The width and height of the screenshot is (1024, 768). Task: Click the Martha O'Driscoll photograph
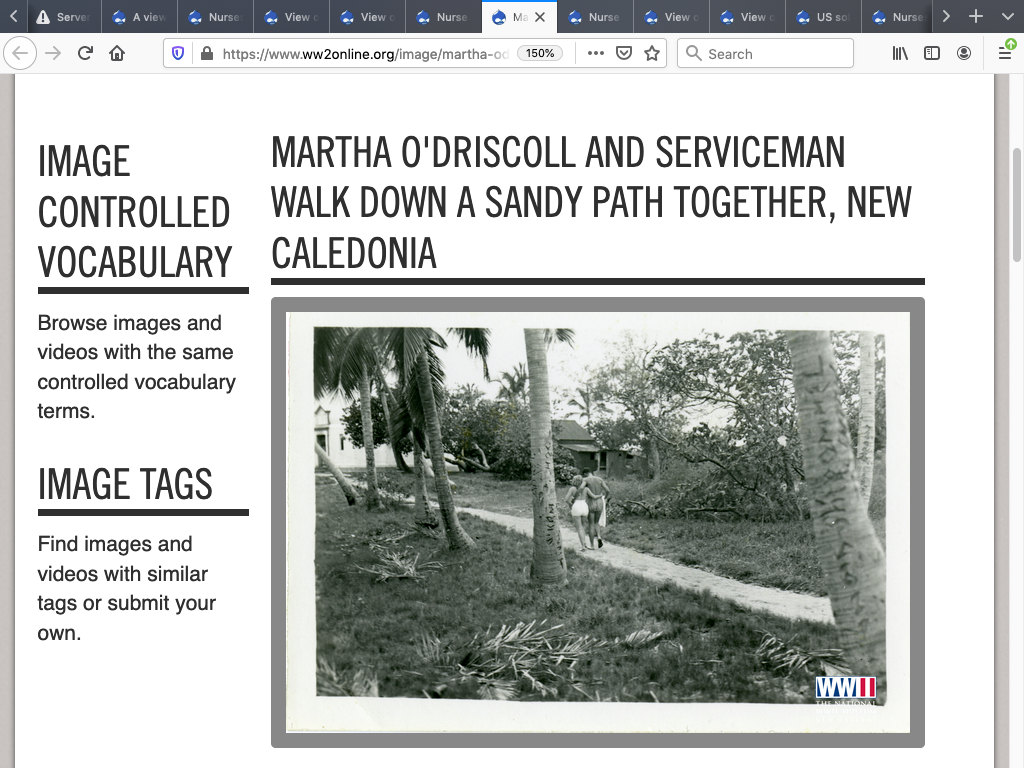coord(597,522)
